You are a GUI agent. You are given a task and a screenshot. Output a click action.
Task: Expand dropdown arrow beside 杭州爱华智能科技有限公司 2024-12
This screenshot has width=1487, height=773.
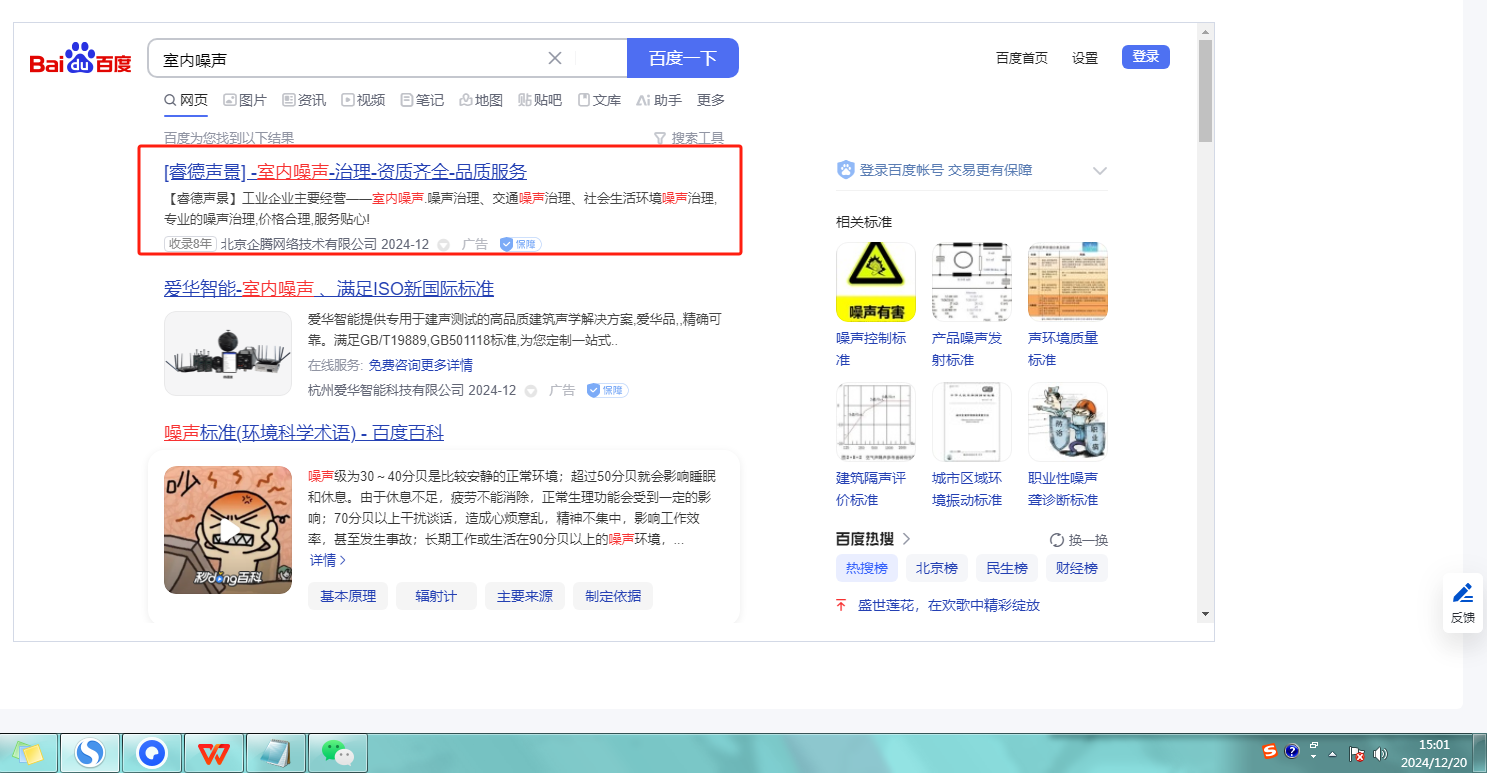pos(531,391)
